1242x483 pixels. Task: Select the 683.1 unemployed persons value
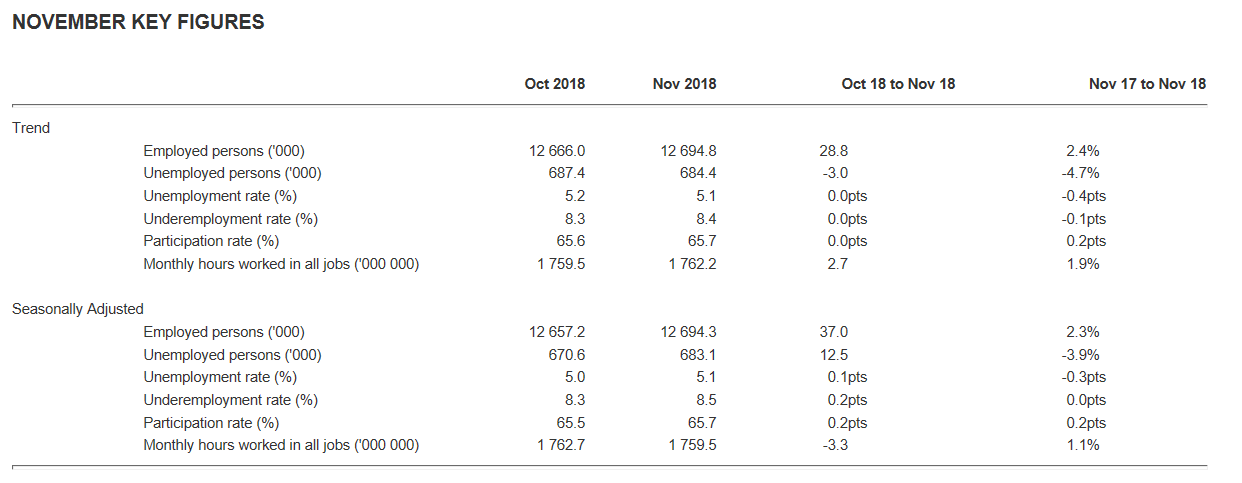[699, 355]
